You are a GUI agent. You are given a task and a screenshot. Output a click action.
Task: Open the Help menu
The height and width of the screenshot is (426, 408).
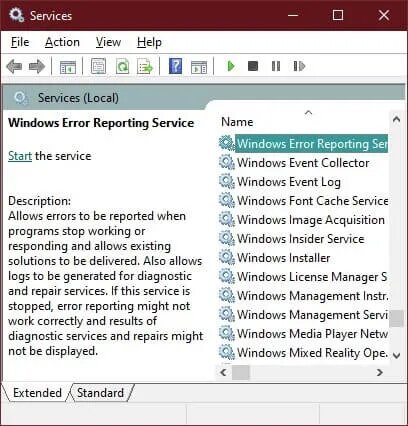pyautogui.click(x=149, y=42)
